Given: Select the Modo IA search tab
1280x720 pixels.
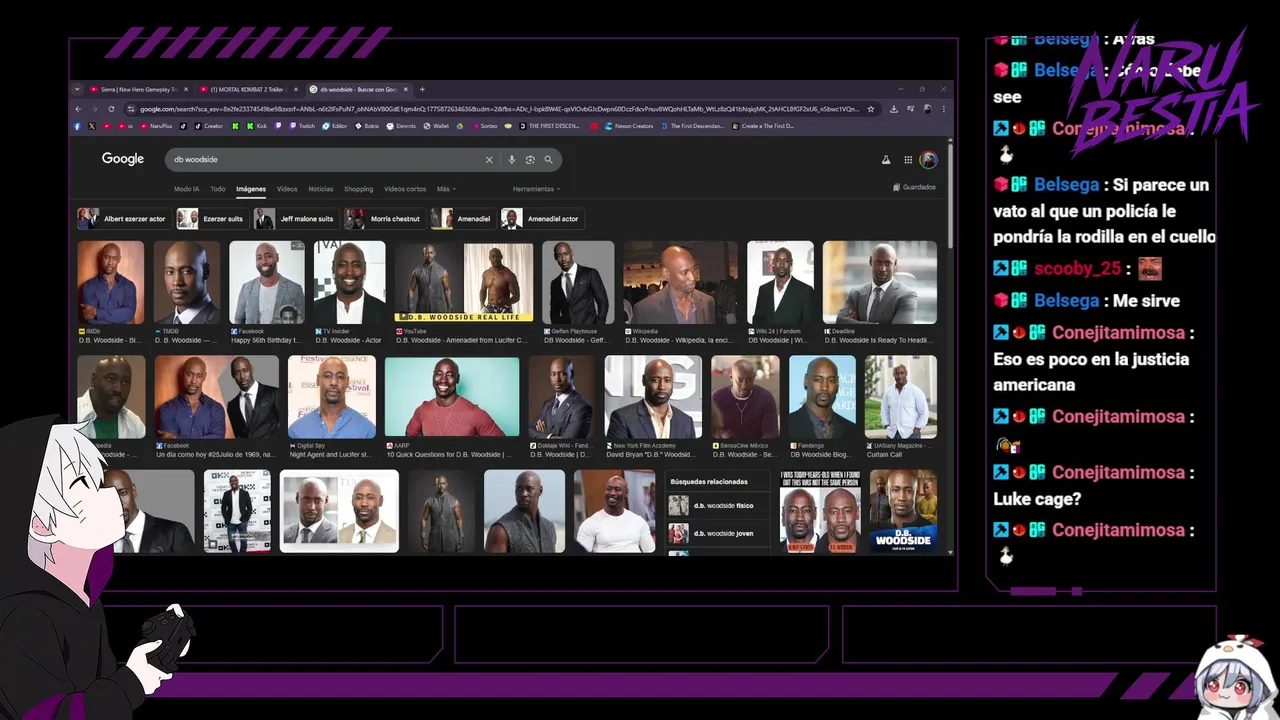Looking at the screenshot, I should coord(186,189).
